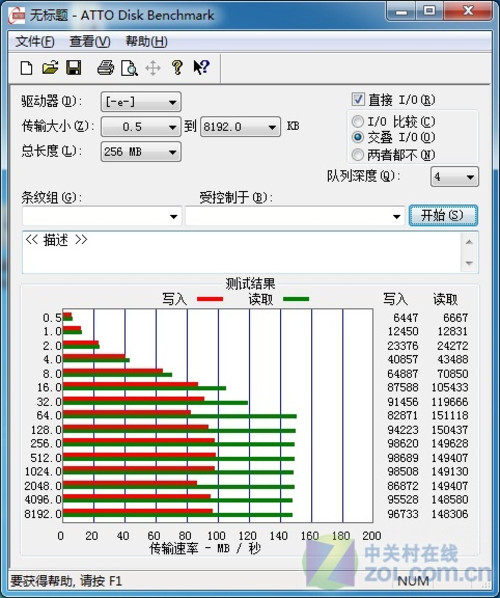Click inside the 描述 description text box

point(242,252)
